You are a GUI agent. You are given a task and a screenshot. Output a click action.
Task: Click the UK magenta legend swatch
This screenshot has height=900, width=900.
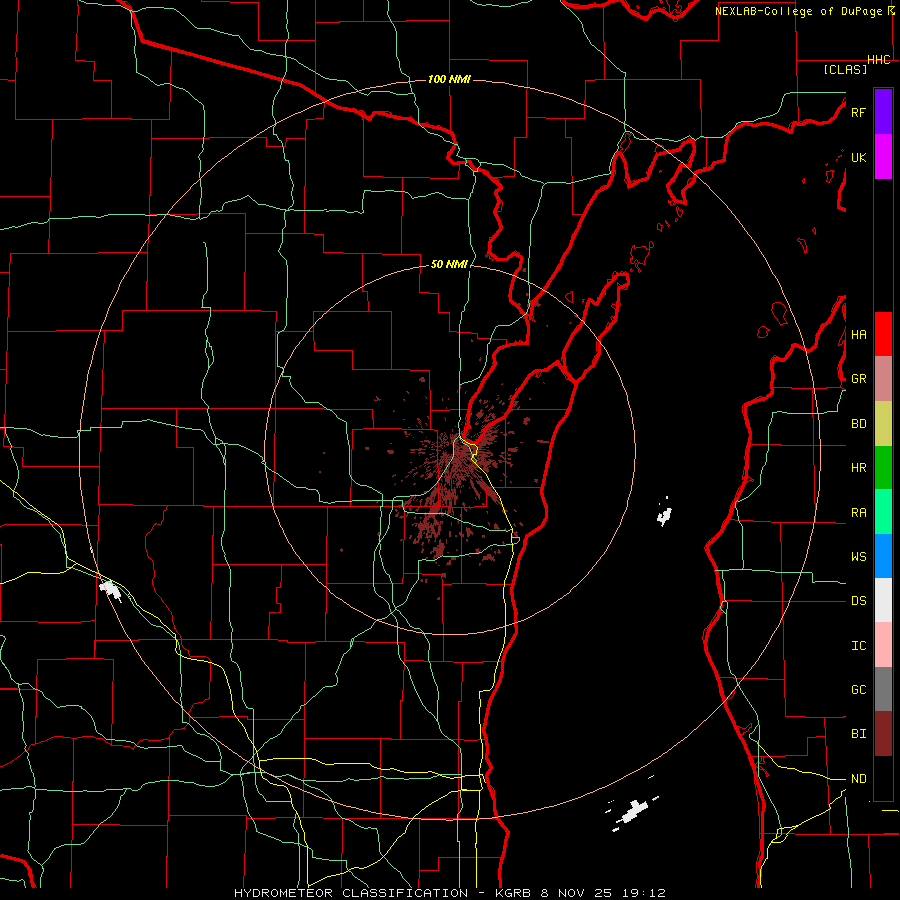pos(883,157)
